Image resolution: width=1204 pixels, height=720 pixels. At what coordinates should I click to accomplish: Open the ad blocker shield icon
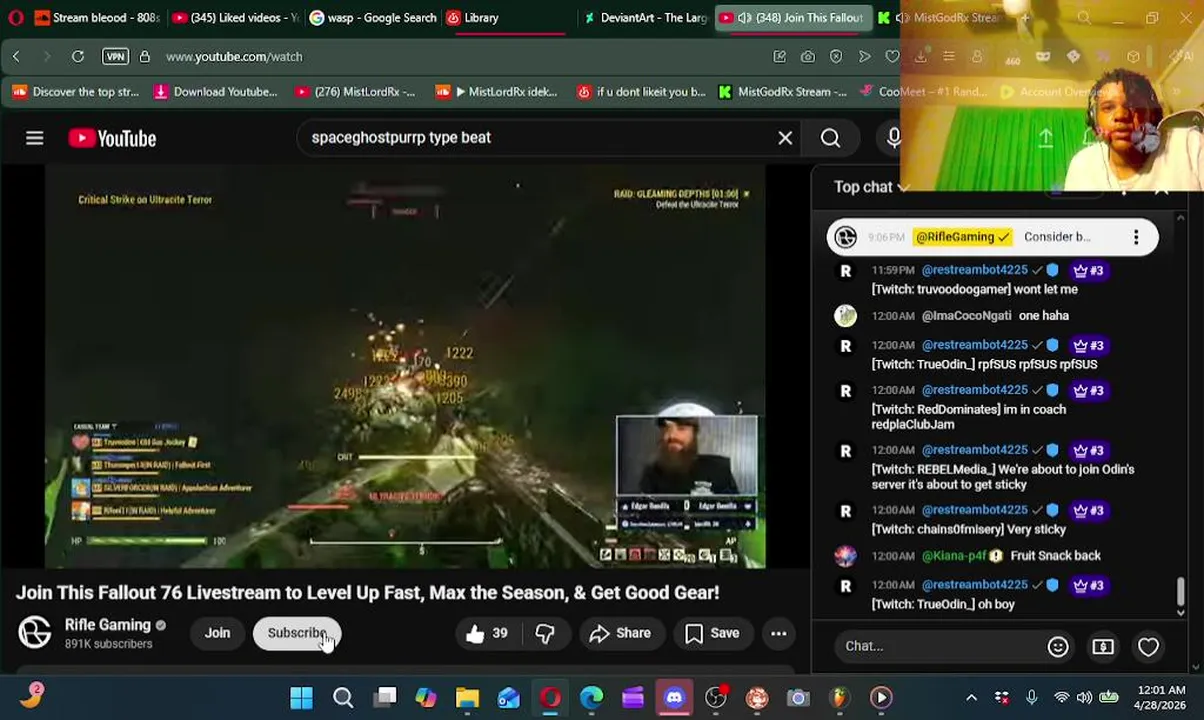click(836, 57)
